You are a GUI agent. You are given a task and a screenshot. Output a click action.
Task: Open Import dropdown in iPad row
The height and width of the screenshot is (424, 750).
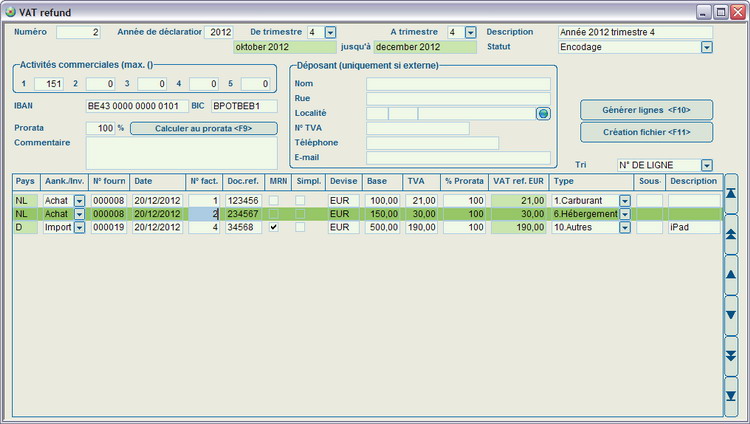(x=79, y=227)
